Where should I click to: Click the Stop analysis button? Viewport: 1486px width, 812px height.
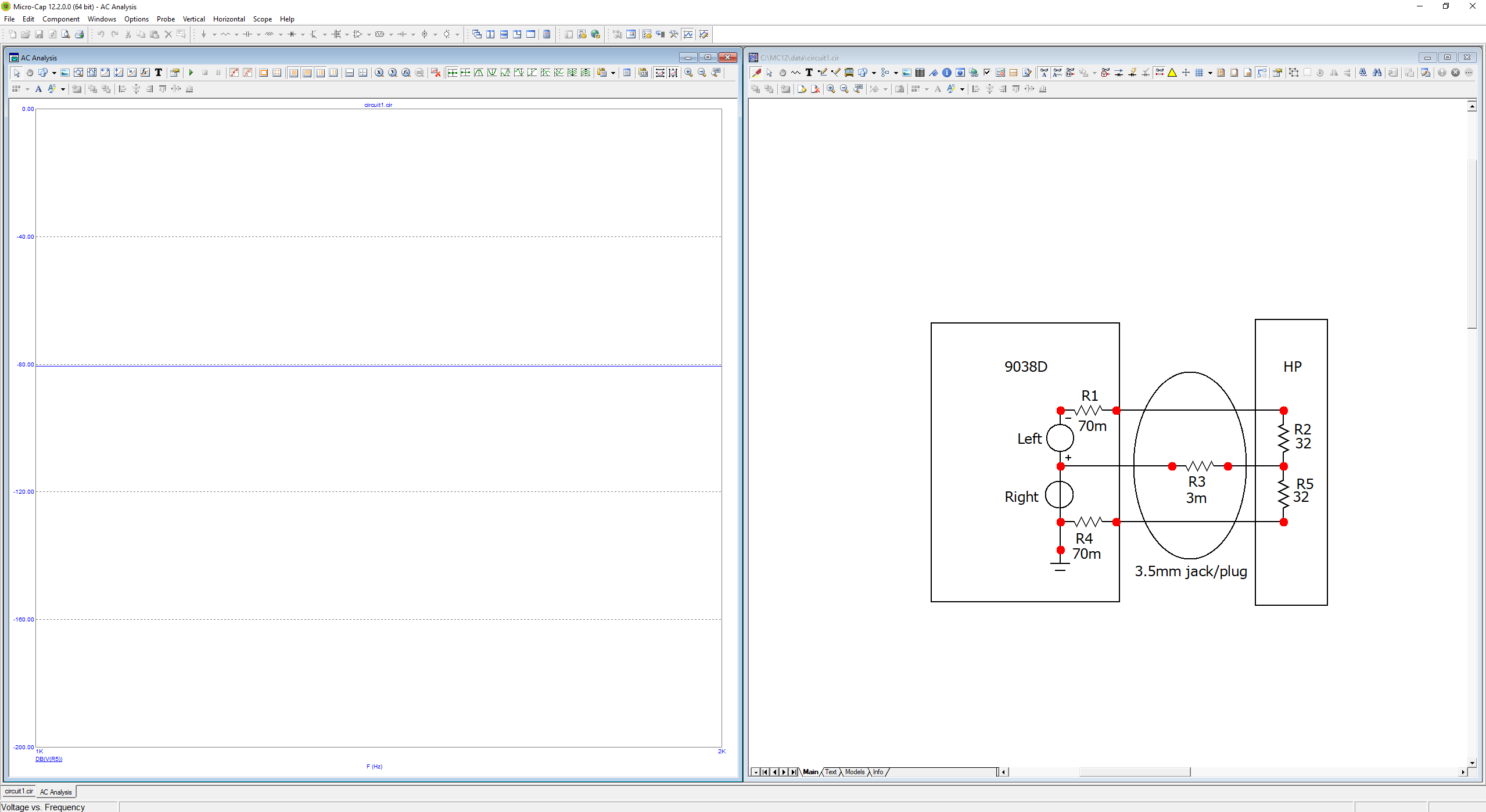click(204, 73)
